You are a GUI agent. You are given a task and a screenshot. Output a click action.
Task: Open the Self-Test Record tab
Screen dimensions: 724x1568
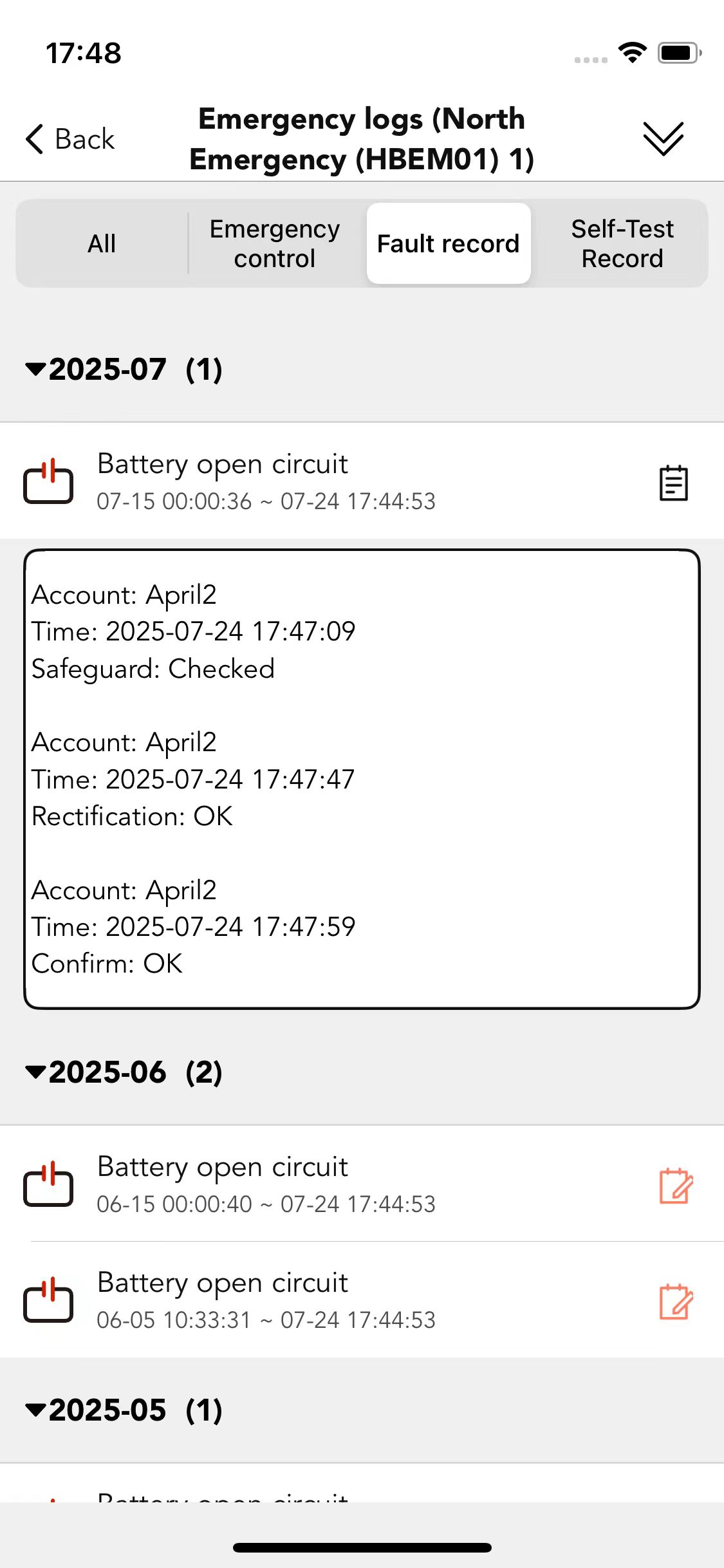coord(622,243)
